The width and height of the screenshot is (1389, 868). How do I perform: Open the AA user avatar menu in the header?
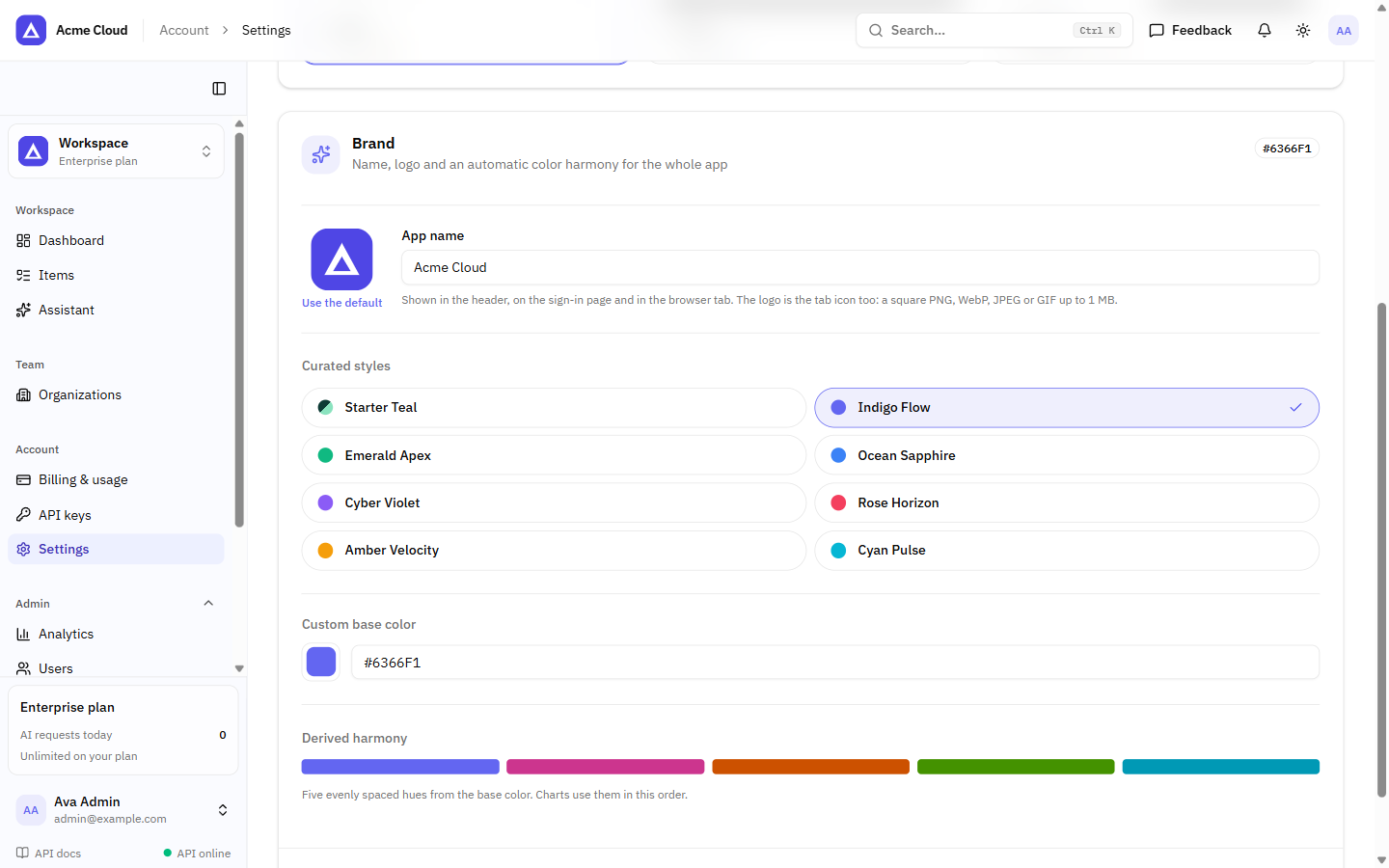click(1344, 30)
